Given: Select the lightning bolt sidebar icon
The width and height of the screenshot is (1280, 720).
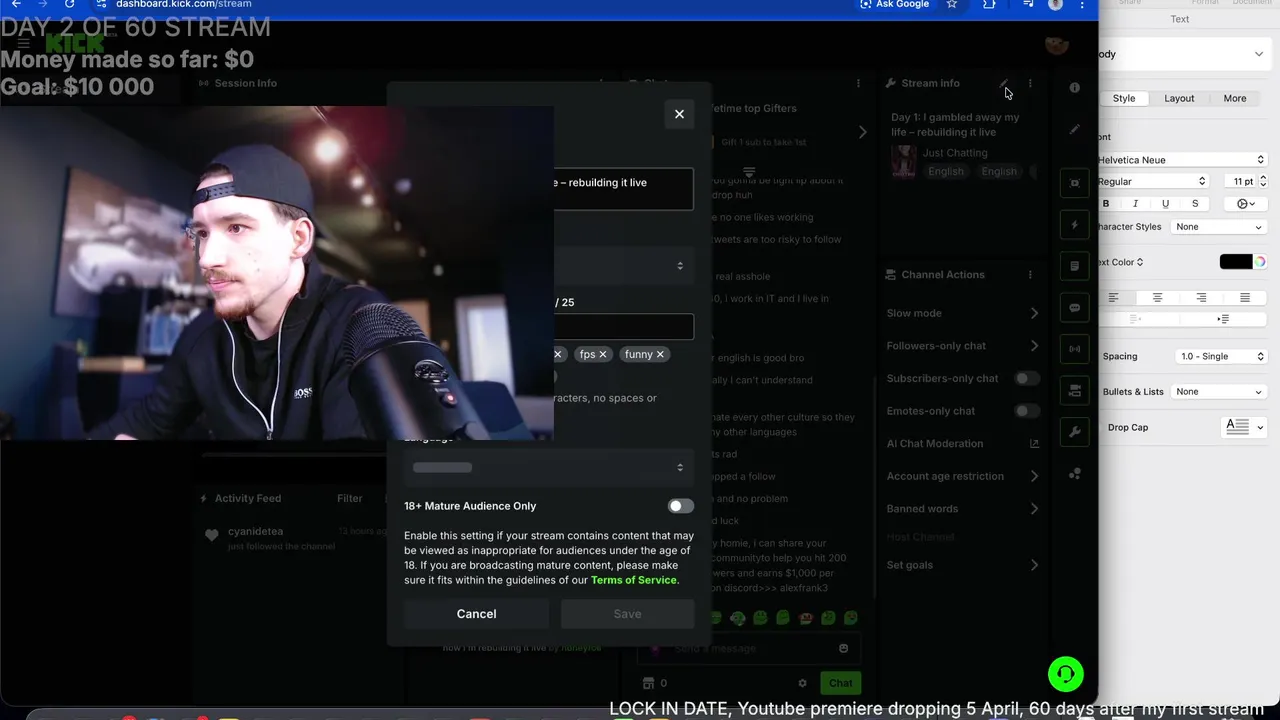Looking at the screenshot, I should (x=1075, y=225).
